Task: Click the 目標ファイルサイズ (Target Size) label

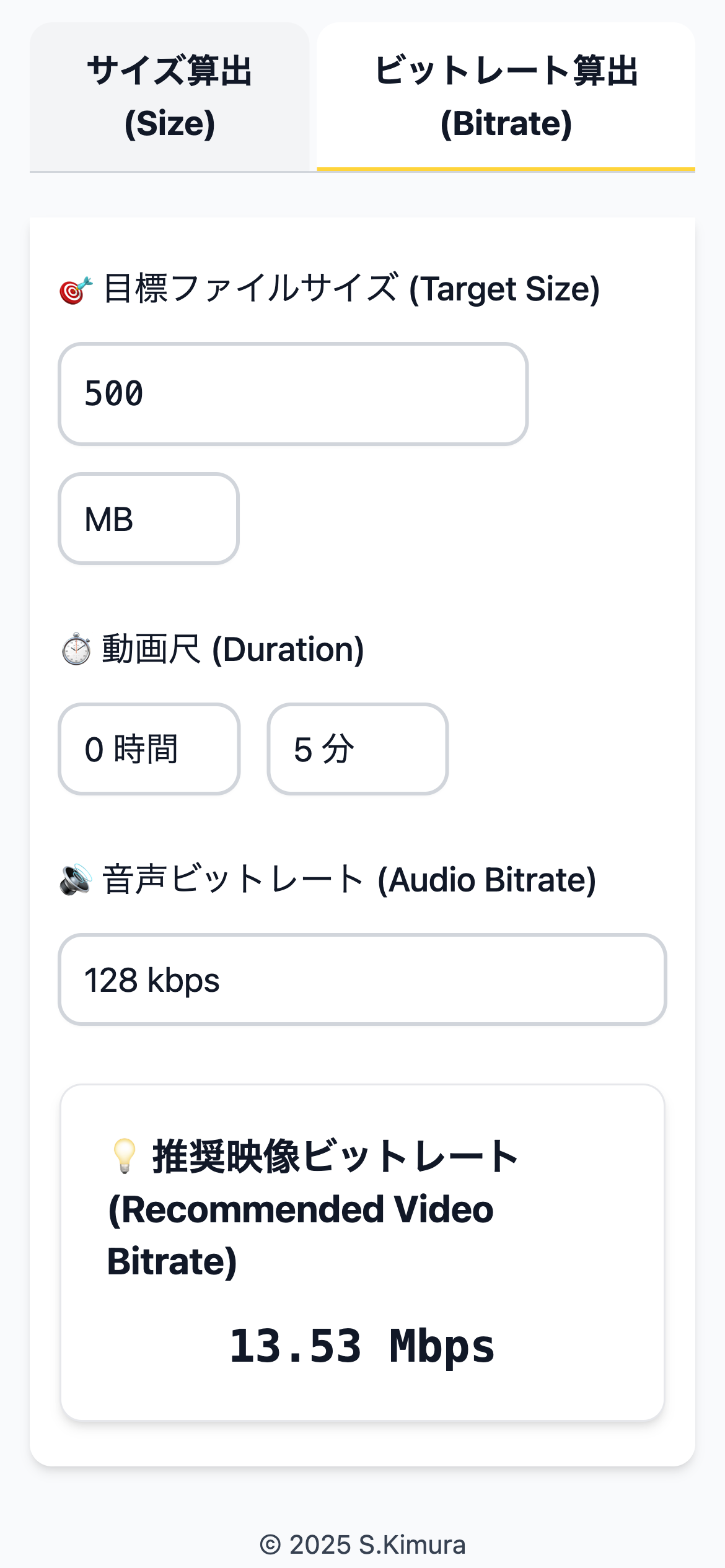Action: click(351, 289)
